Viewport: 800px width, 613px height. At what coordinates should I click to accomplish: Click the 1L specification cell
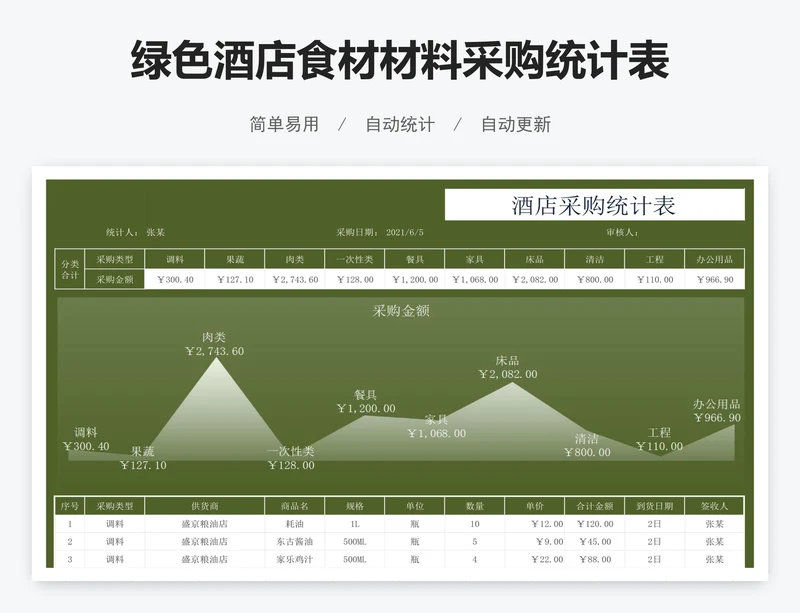[355, 524]
